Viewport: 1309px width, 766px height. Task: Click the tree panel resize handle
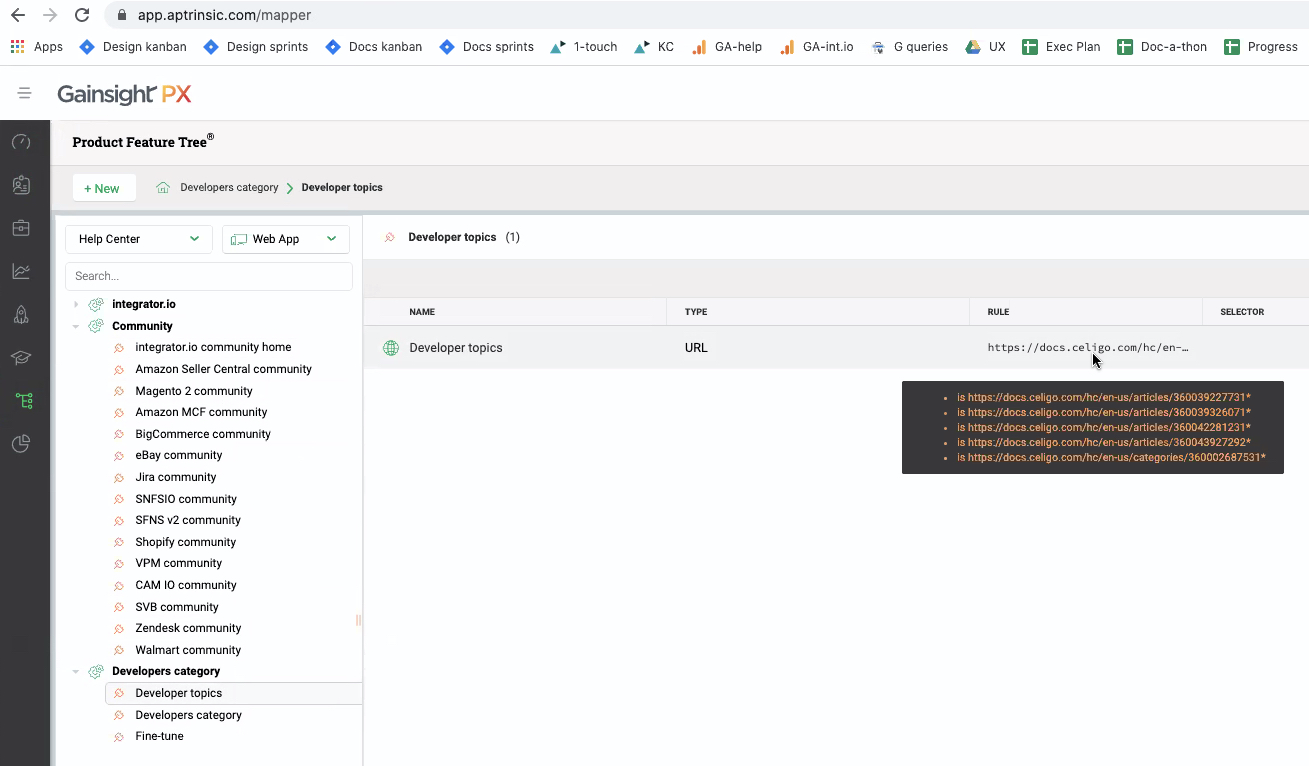(358, 620)
